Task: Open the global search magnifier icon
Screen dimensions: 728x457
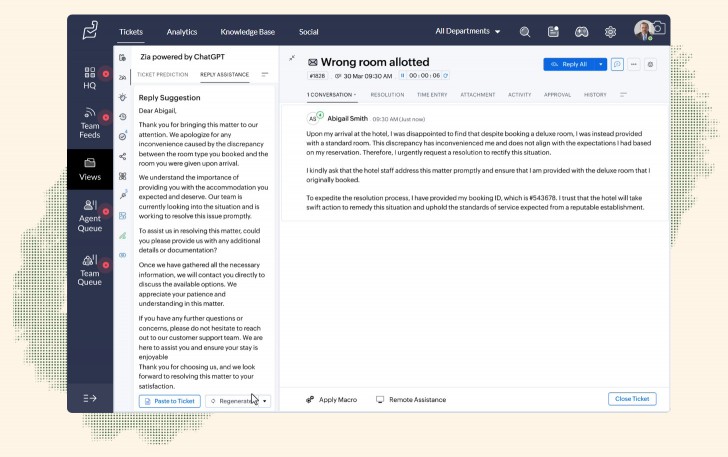Action: coord(525,32)
